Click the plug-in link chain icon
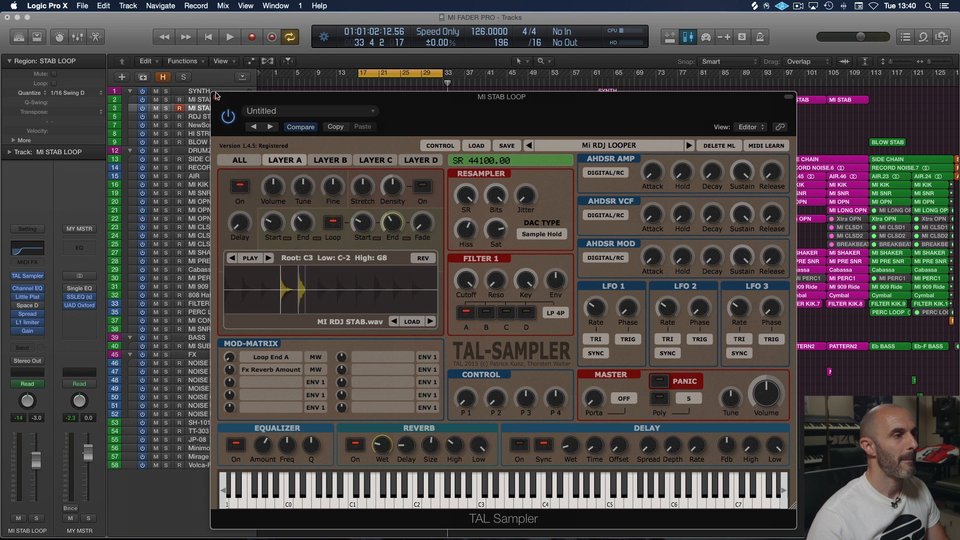This screenshot has height=540, width=960. pyautogui.click(x=780, y=127)
